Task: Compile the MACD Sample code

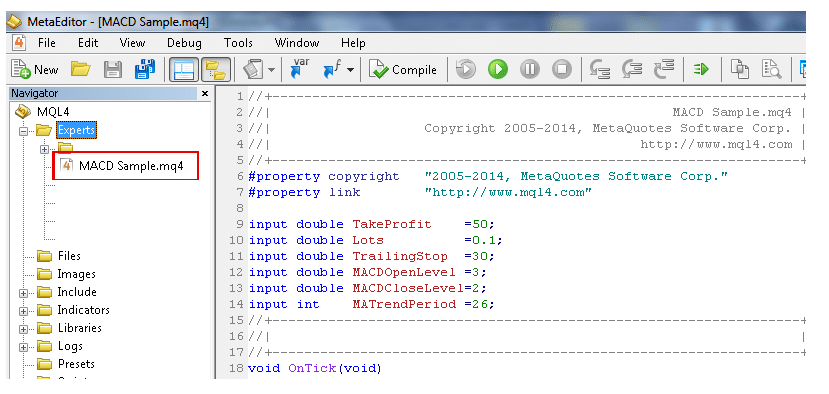Action: tap(403, 69)
